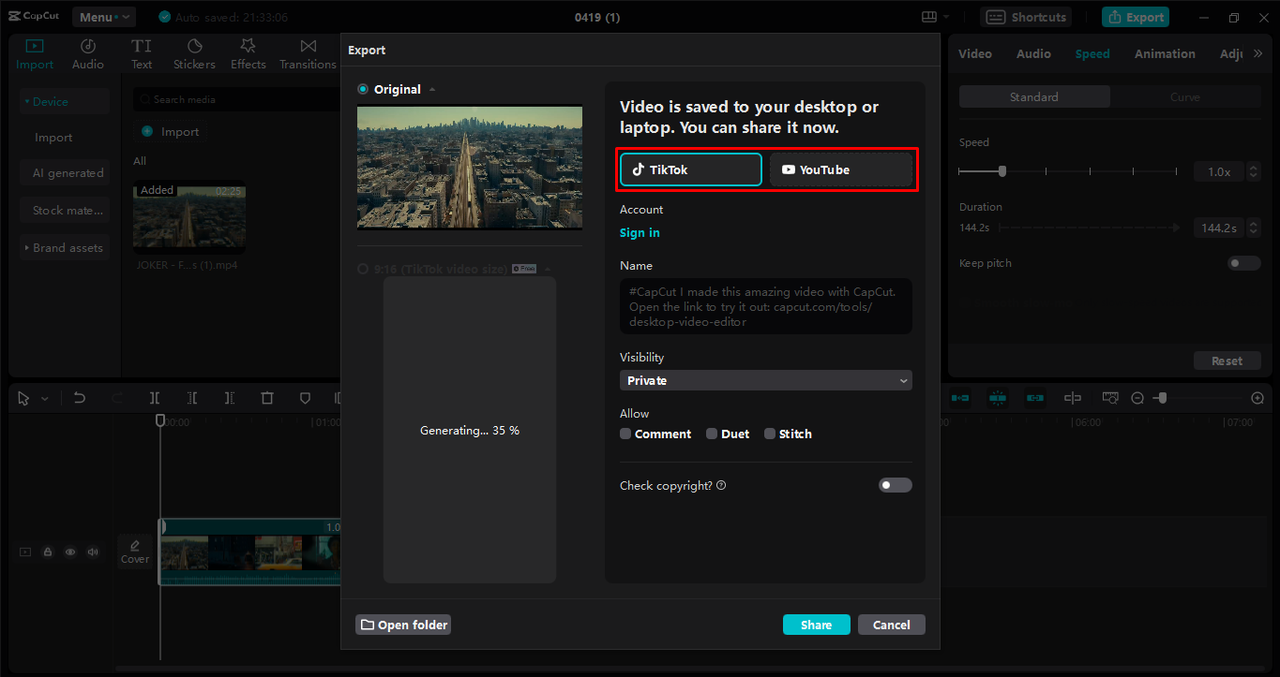Image resolution: width=1280 pixels, height=677 pixels.
Task: Click the Reset button in Speed panel
Action: click(1227, 361)
